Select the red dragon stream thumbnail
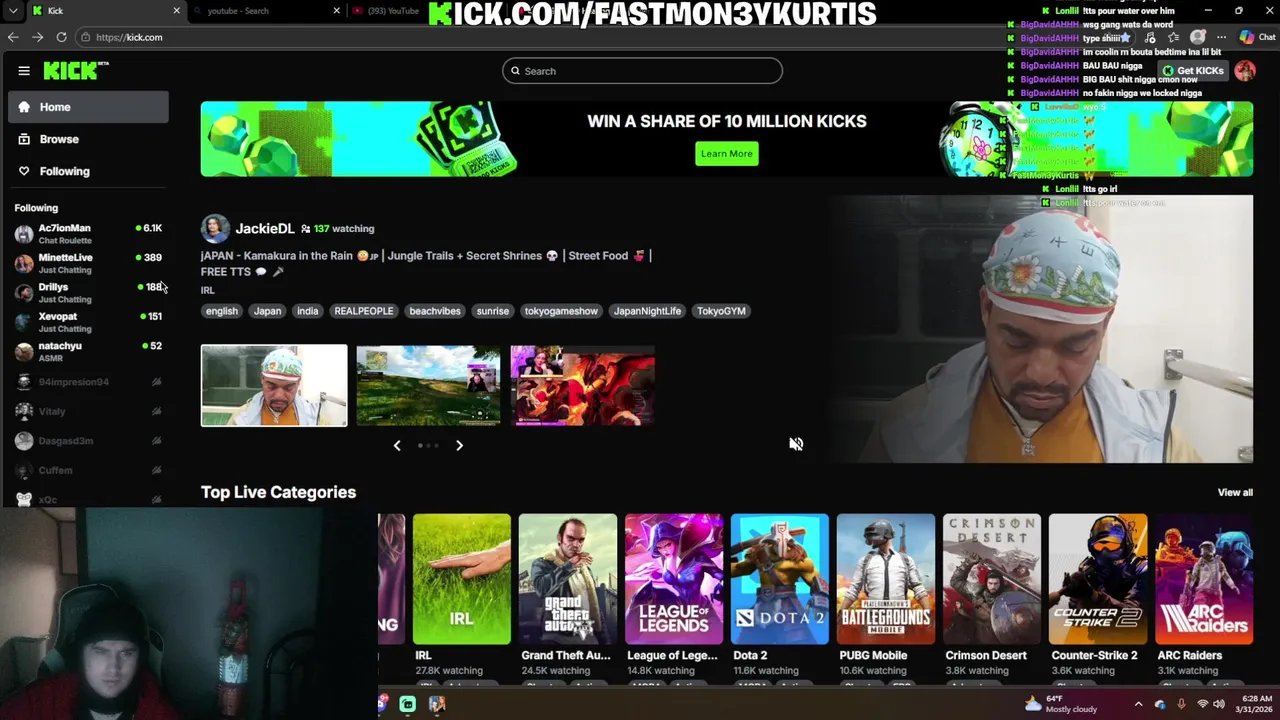This screenshot has width=1280, height=720. pos(583,385)
